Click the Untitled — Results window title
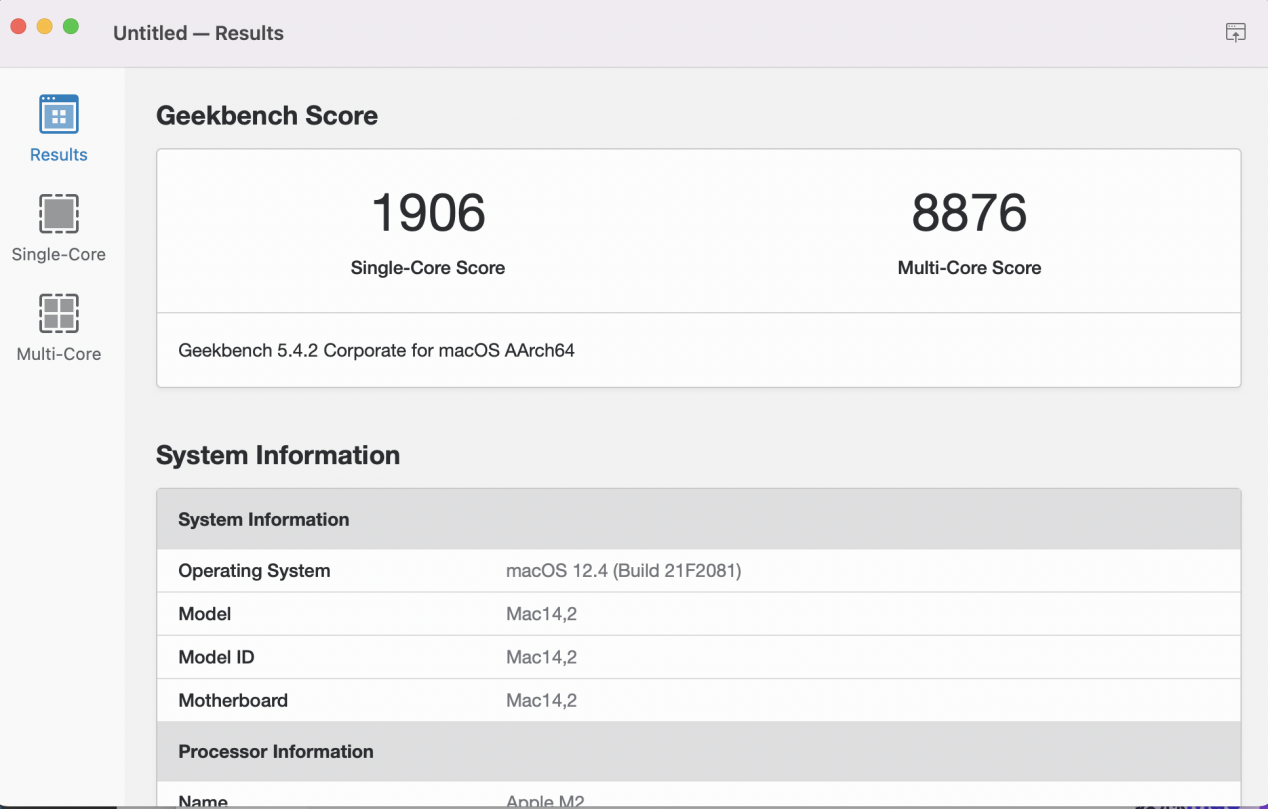The image size is (1268, 809). coord(198,32)
